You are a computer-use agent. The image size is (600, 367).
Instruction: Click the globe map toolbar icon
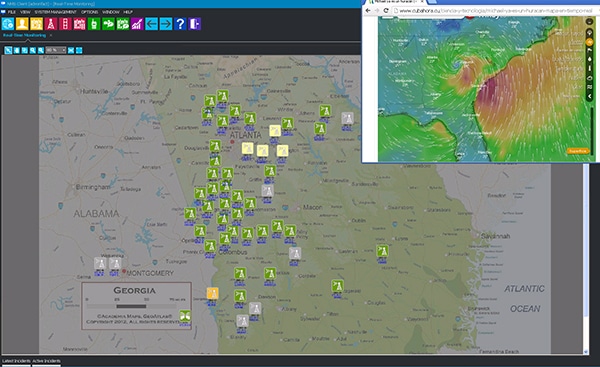pos(8,24)
